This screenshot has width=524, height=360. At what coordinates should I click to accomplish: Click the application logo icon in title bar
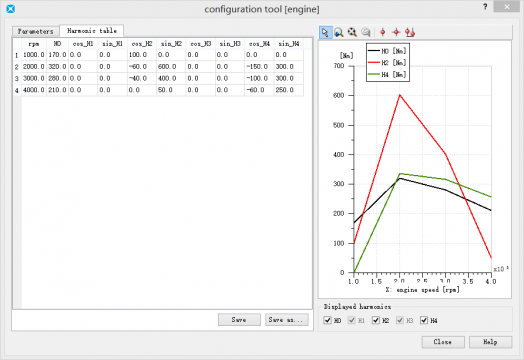tap(11, 9)
